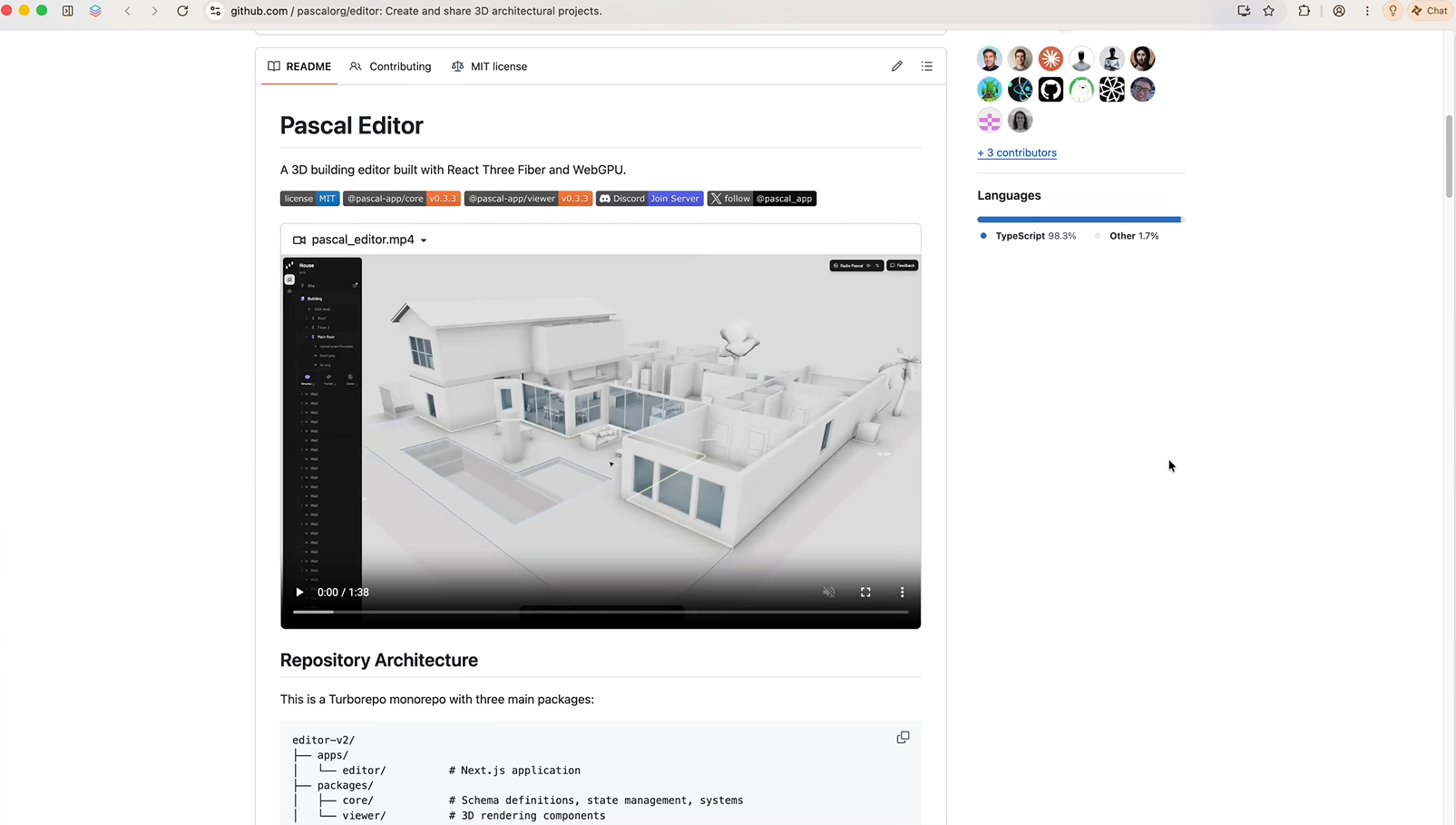Click the Pascal Editor heading
Image resolution: width=1456 pixels, height=825 pixels.
351,125
